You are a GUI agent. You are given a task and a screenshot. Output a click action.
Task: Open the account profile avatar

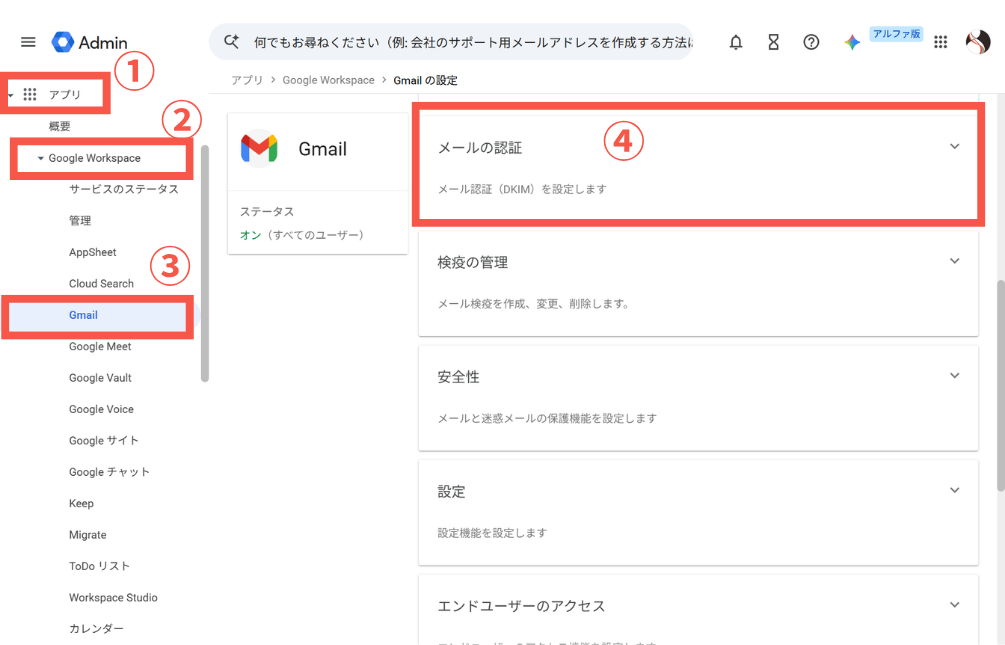click(977, 42)
